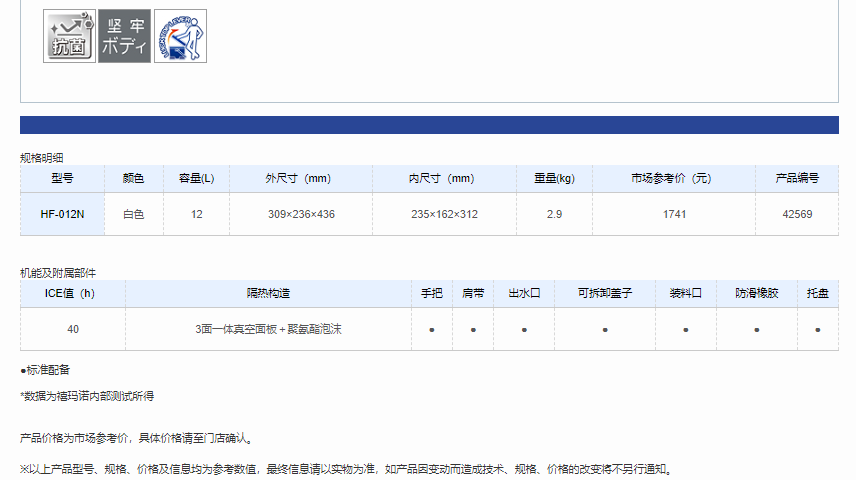Select the price value 1741
This screenshot has height=480, width=856.
tap(674, 214)
